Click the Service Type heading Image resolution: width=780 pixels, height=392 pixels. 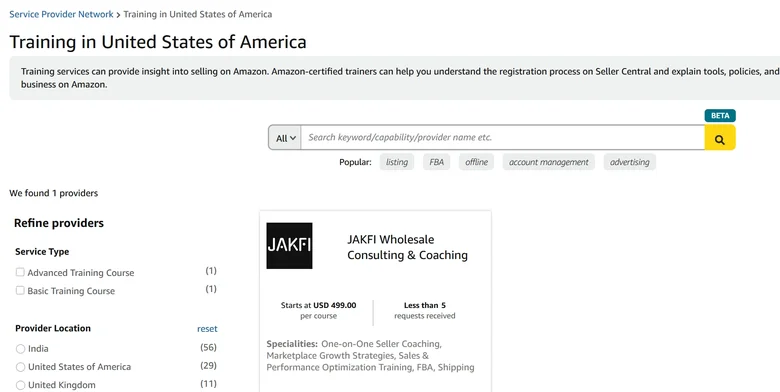pos(42,252)
